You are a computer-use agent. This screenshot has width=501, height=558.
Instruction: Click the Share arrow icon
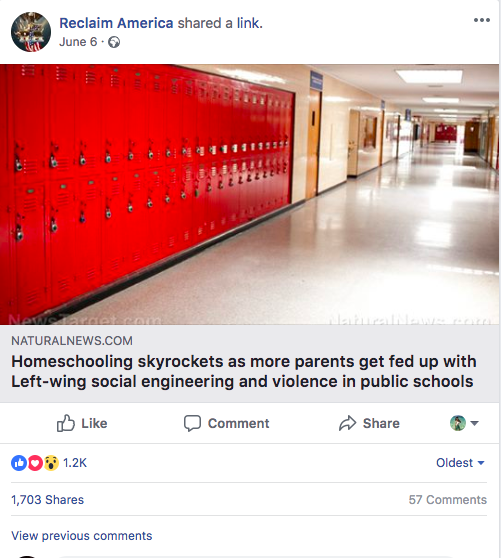[x=347, y=423]
